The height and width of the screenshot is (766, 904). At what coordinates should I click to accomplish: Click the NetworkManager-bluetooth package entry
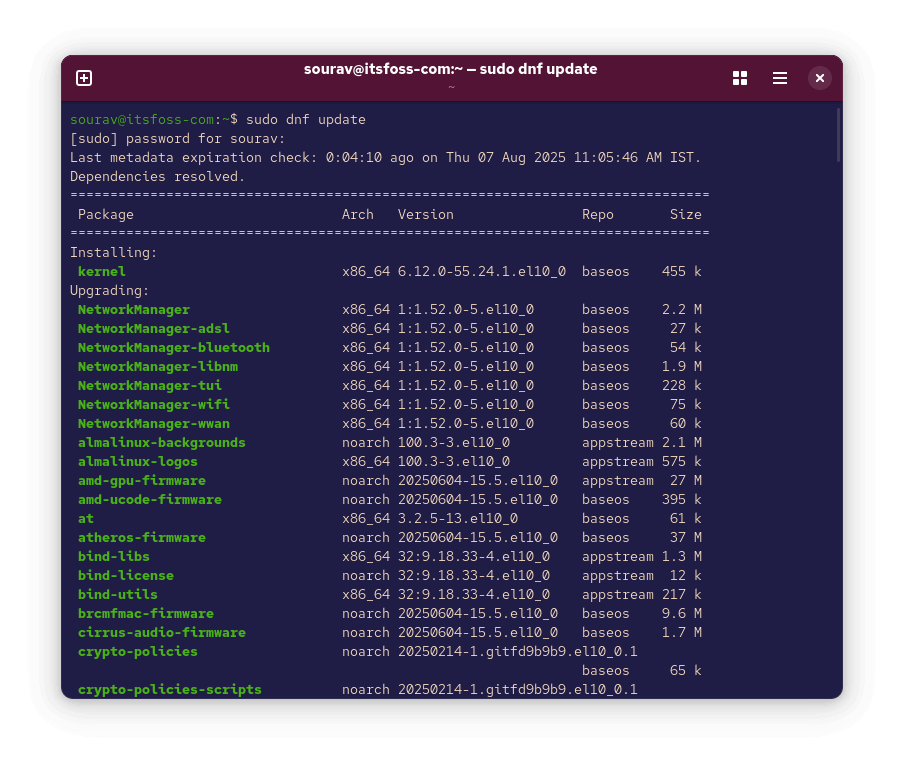click(173, 347)
